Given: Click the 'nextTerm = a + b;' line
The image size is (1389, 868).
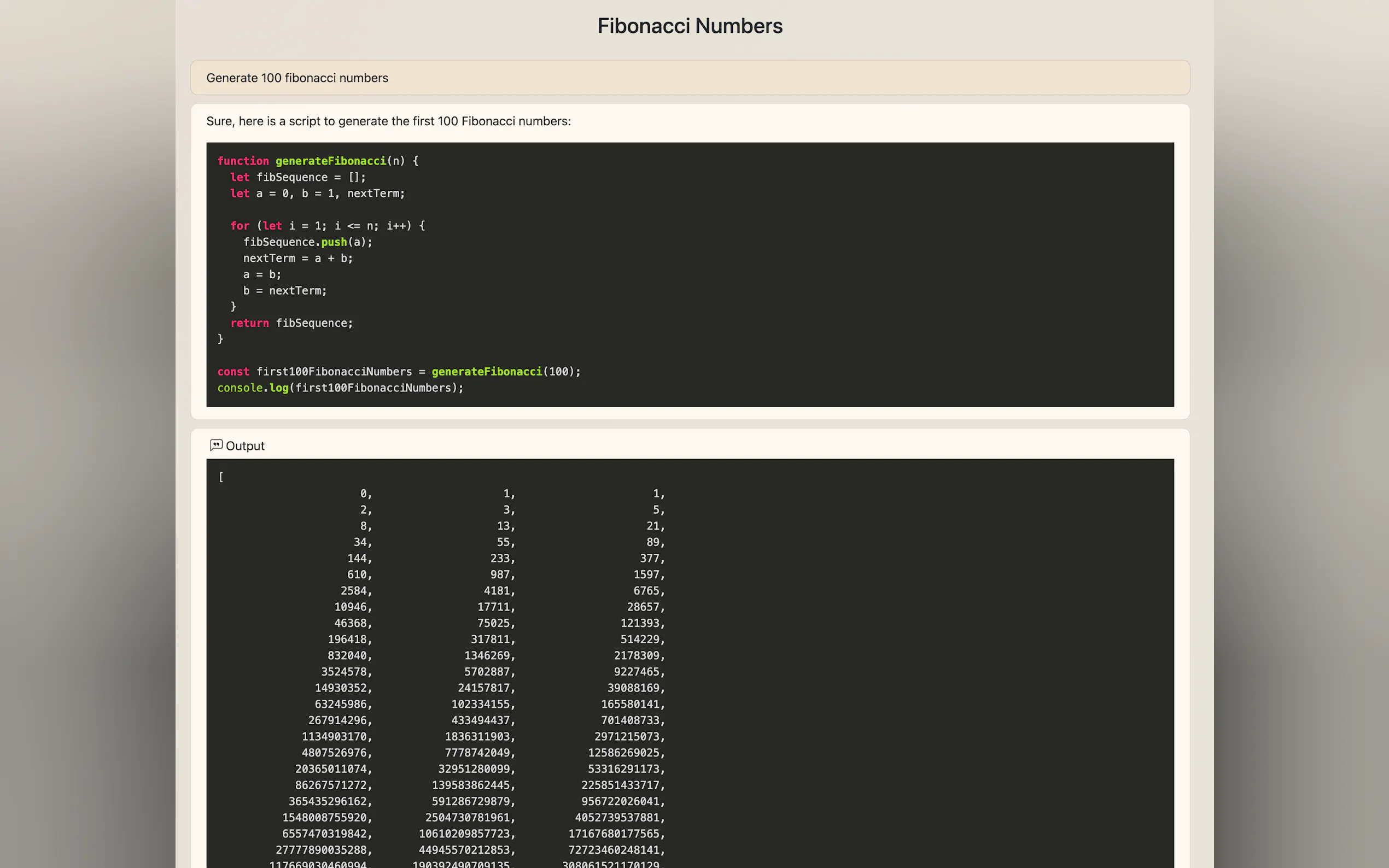Looking at the screenshot, I should click(x=297, y=259).
